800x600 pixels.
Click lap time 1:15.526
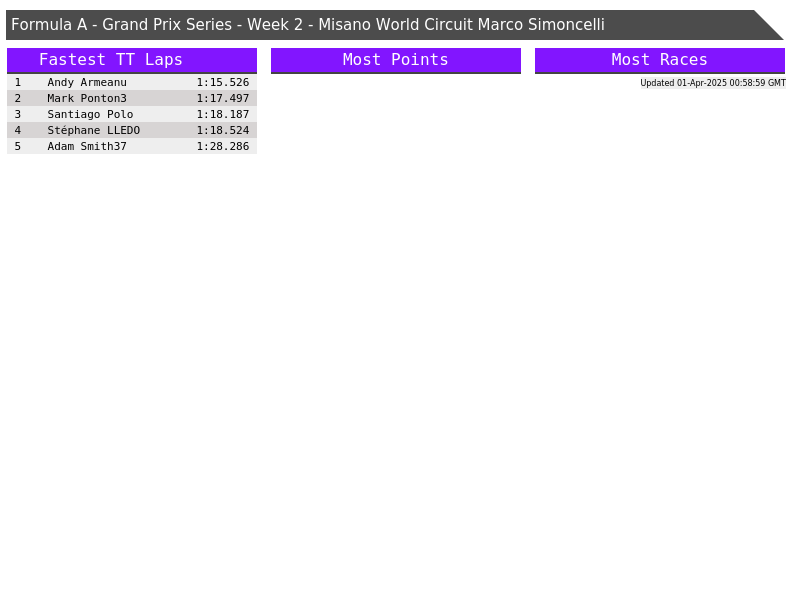pos(223,82)
